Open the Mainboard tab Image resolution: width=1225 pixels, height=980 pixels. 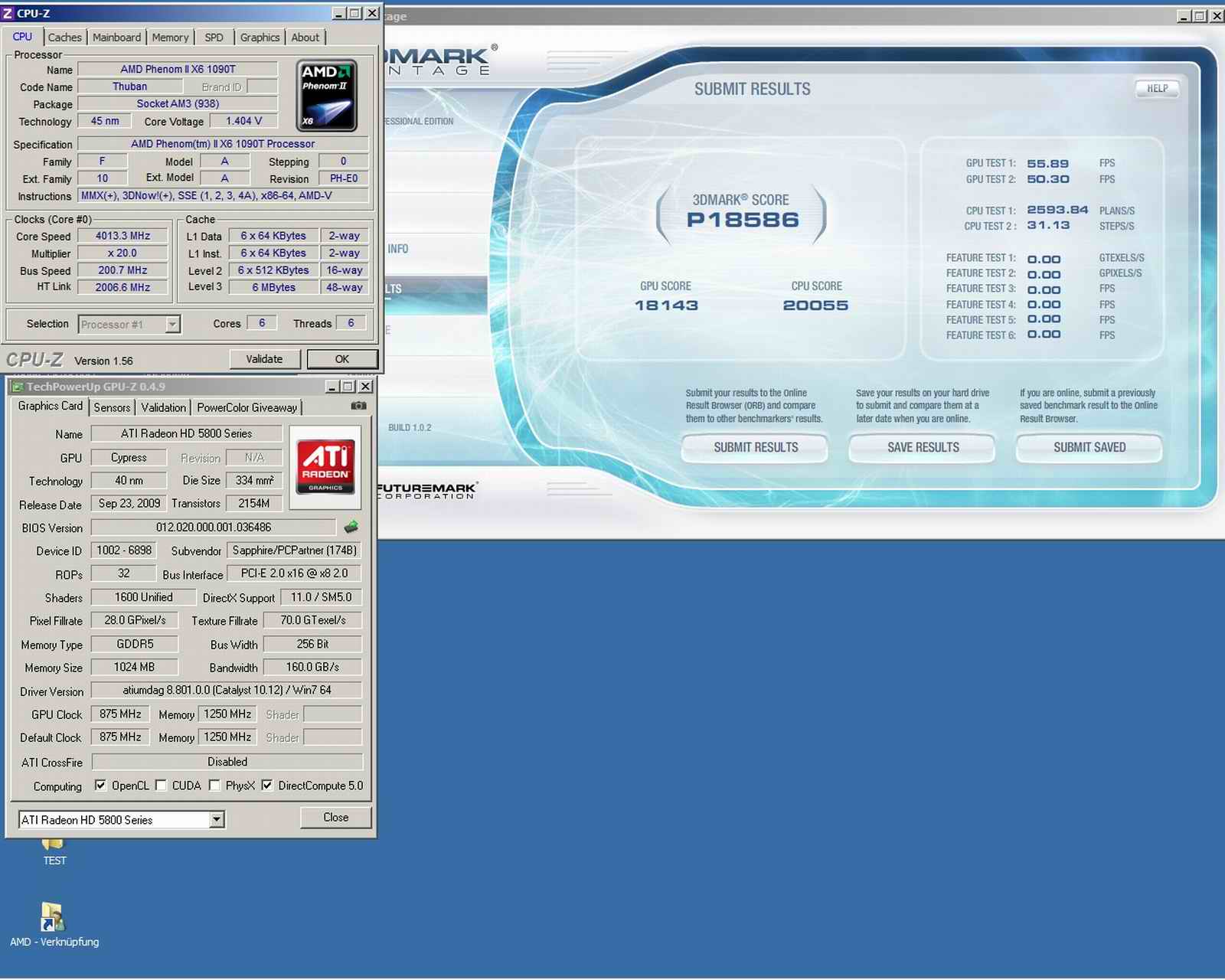116,38
